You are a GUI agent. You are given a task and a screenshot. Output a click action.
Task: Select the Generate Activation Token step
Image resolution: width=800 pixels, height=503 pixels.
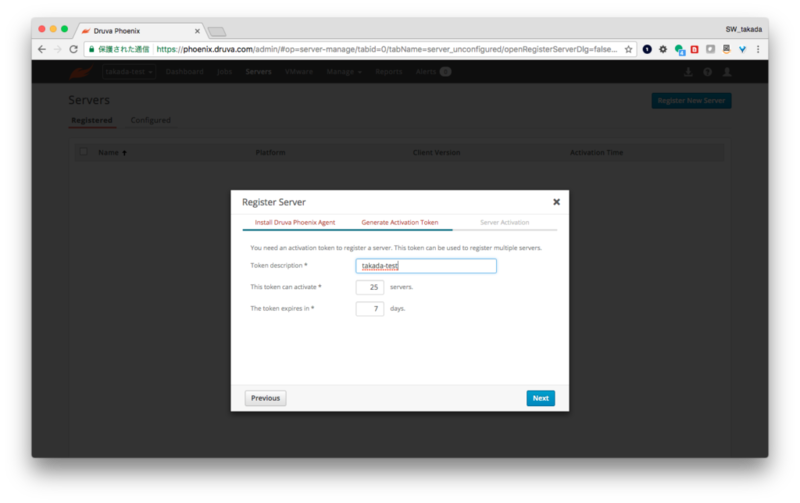(399, 222)
